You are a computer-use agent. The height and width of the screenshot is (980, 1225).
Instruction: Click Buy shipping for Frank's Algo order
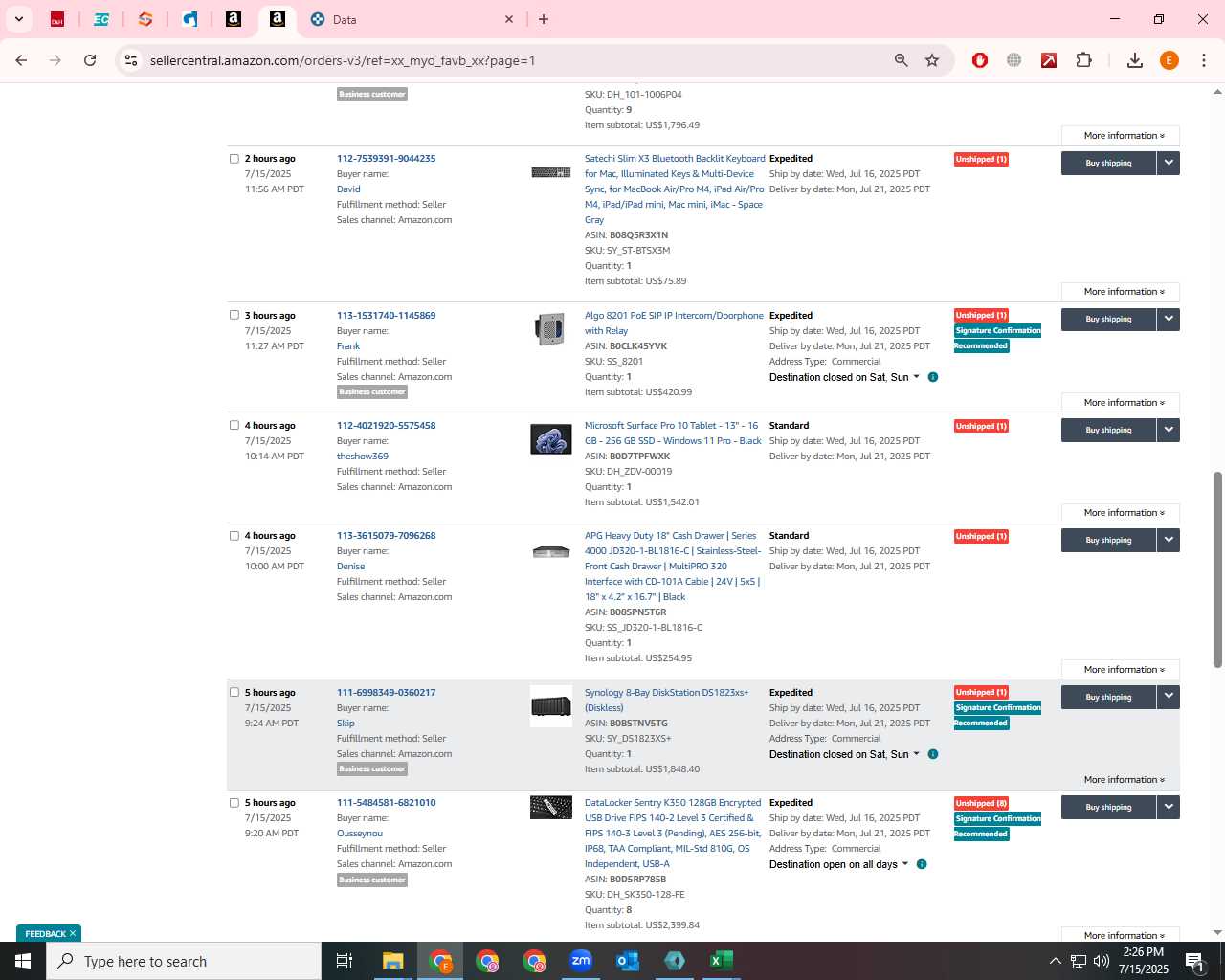click(1108, 319)
